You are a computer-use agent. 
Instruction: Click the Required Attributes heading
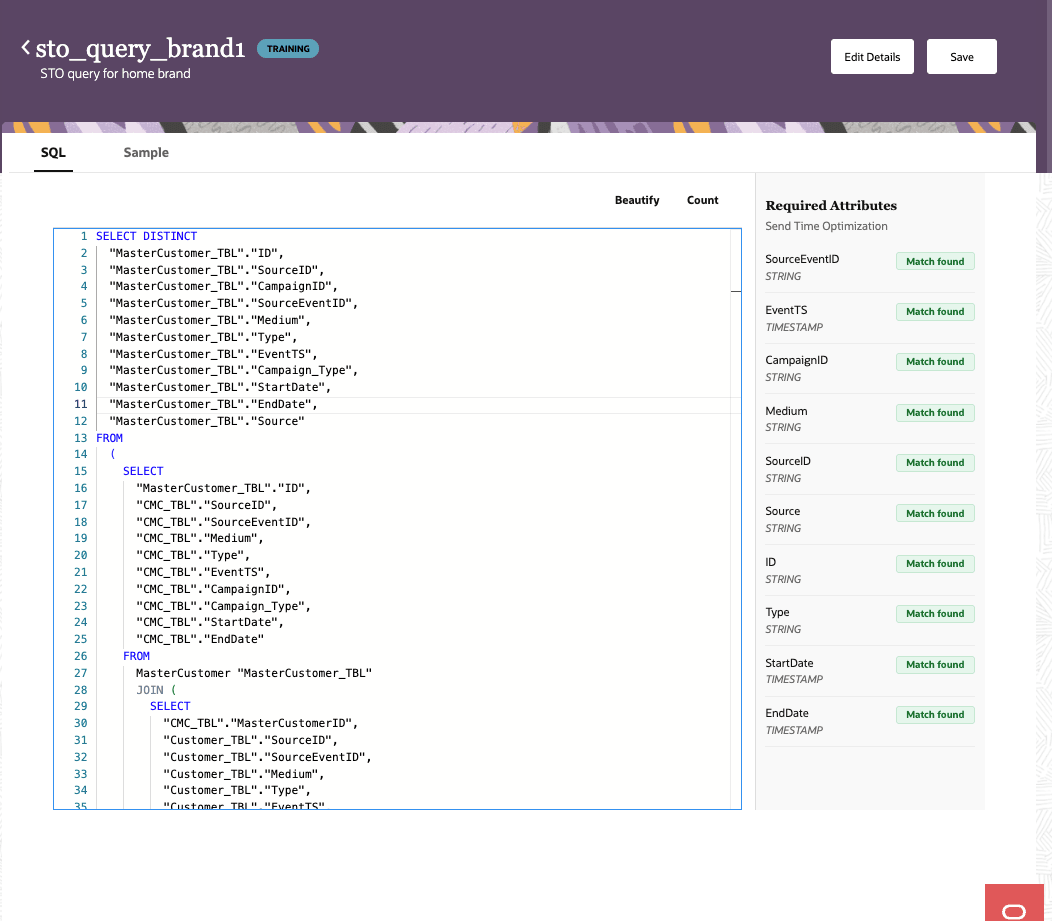pyautogui.click(x=831, y=205)
